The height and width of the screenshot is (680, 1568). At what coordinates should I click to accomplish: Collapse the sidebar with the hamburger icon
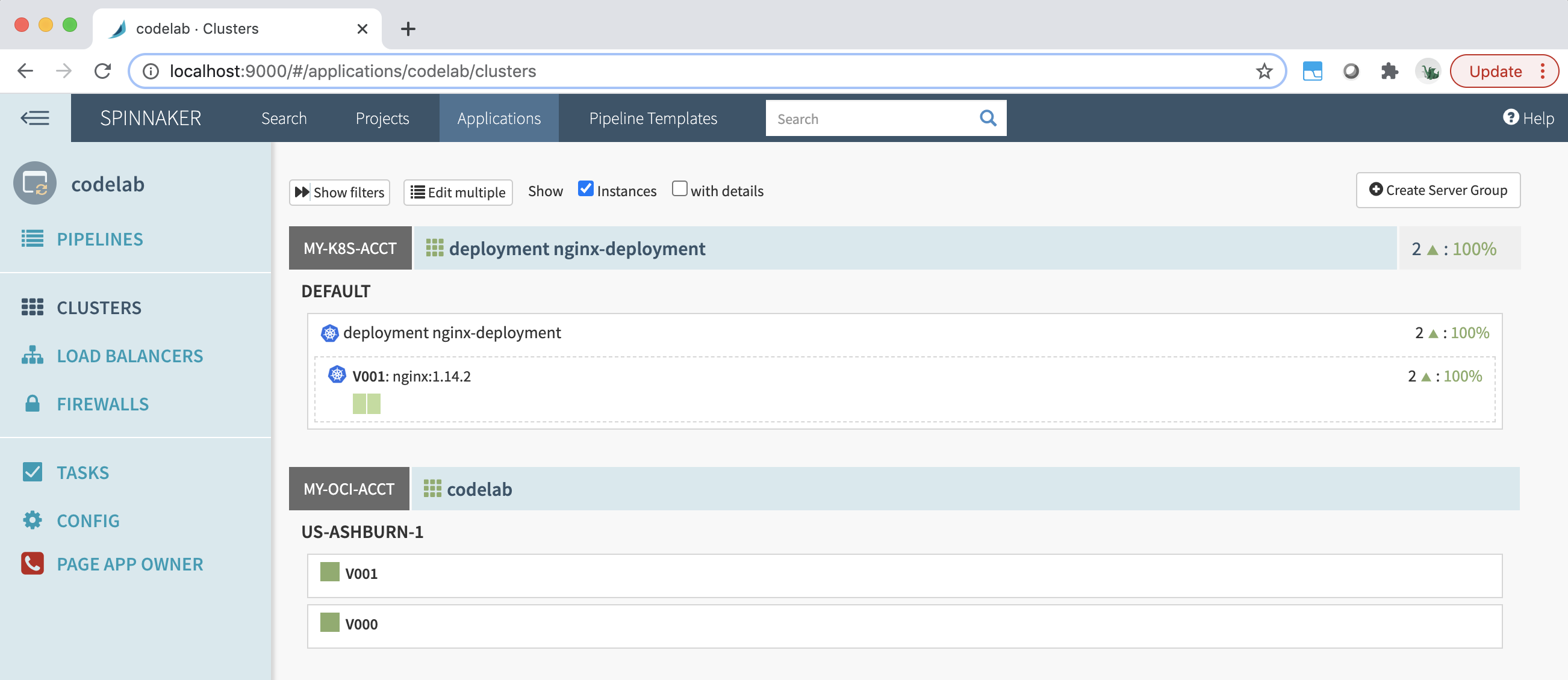[x=35, y=117]
